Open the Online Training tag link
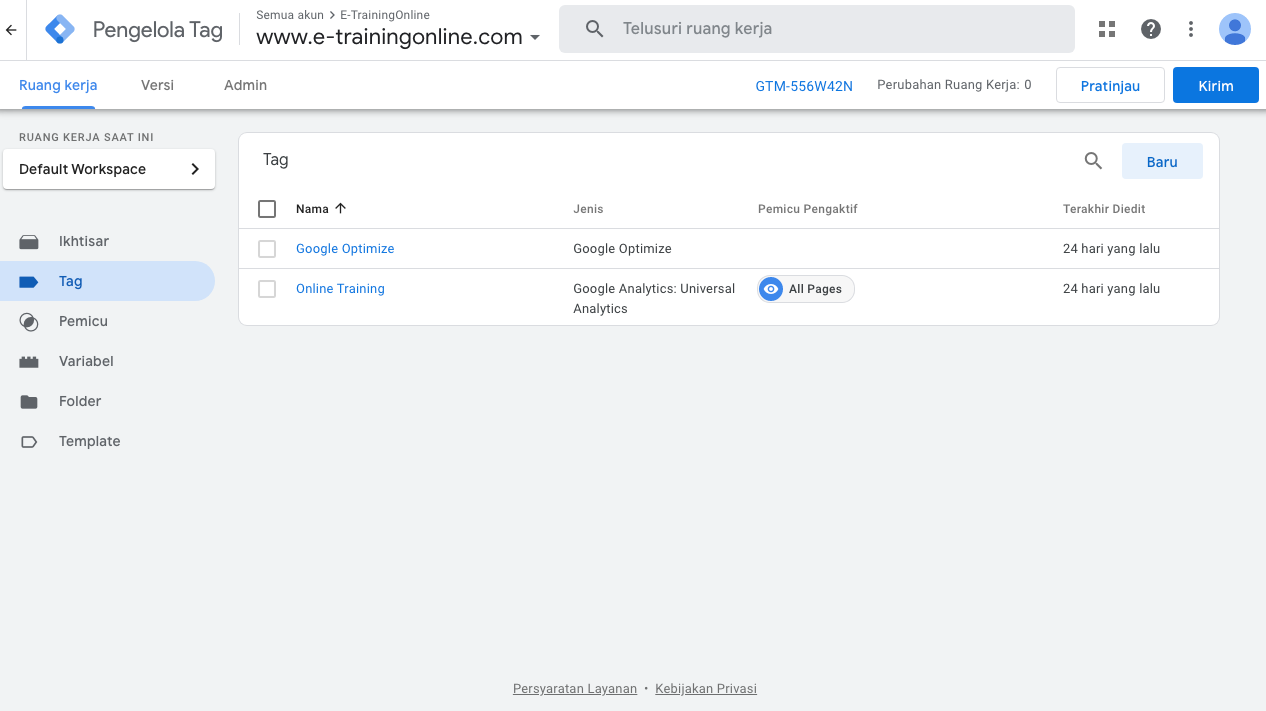This screenshot has height=711, width=1266. [x=340, y=288]
